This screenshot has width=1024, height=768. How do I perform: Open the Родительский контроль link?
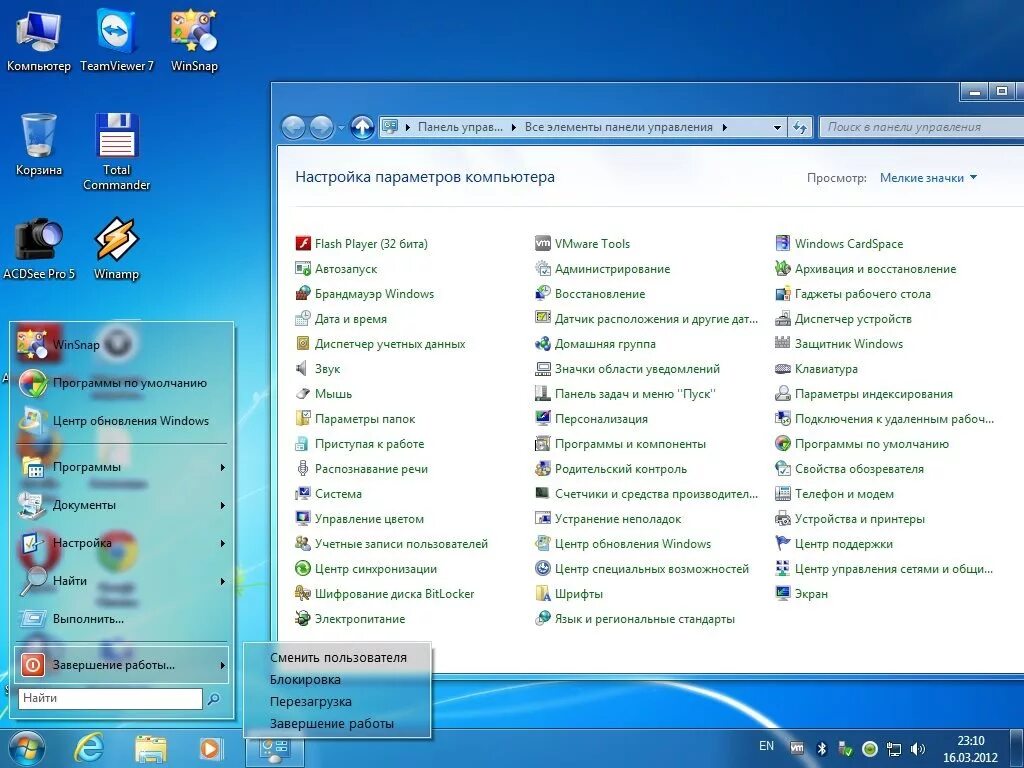(620, 469)
